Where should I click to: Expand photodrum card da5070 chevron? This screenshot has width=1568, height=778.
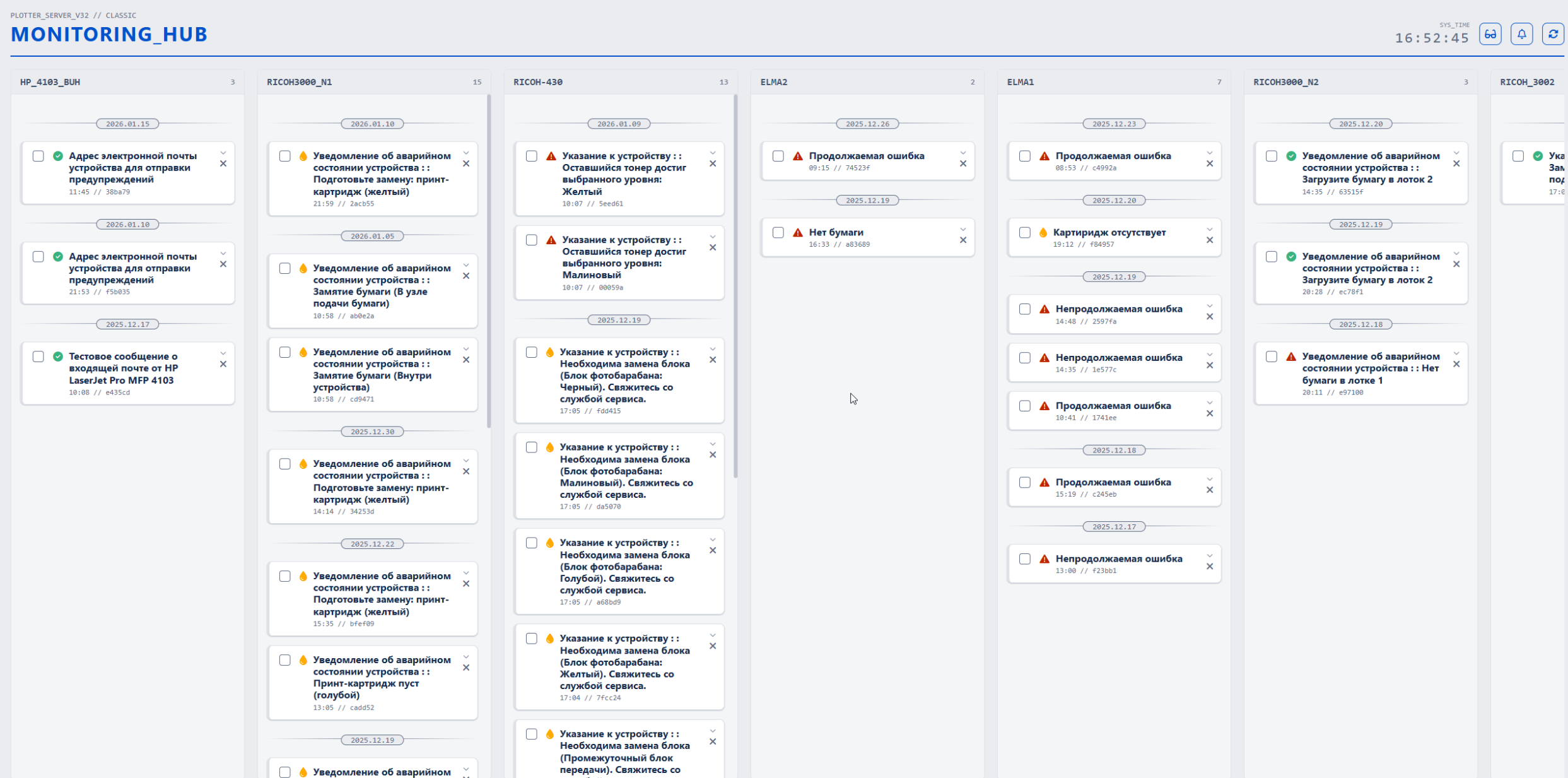click(x=713, y=444)
